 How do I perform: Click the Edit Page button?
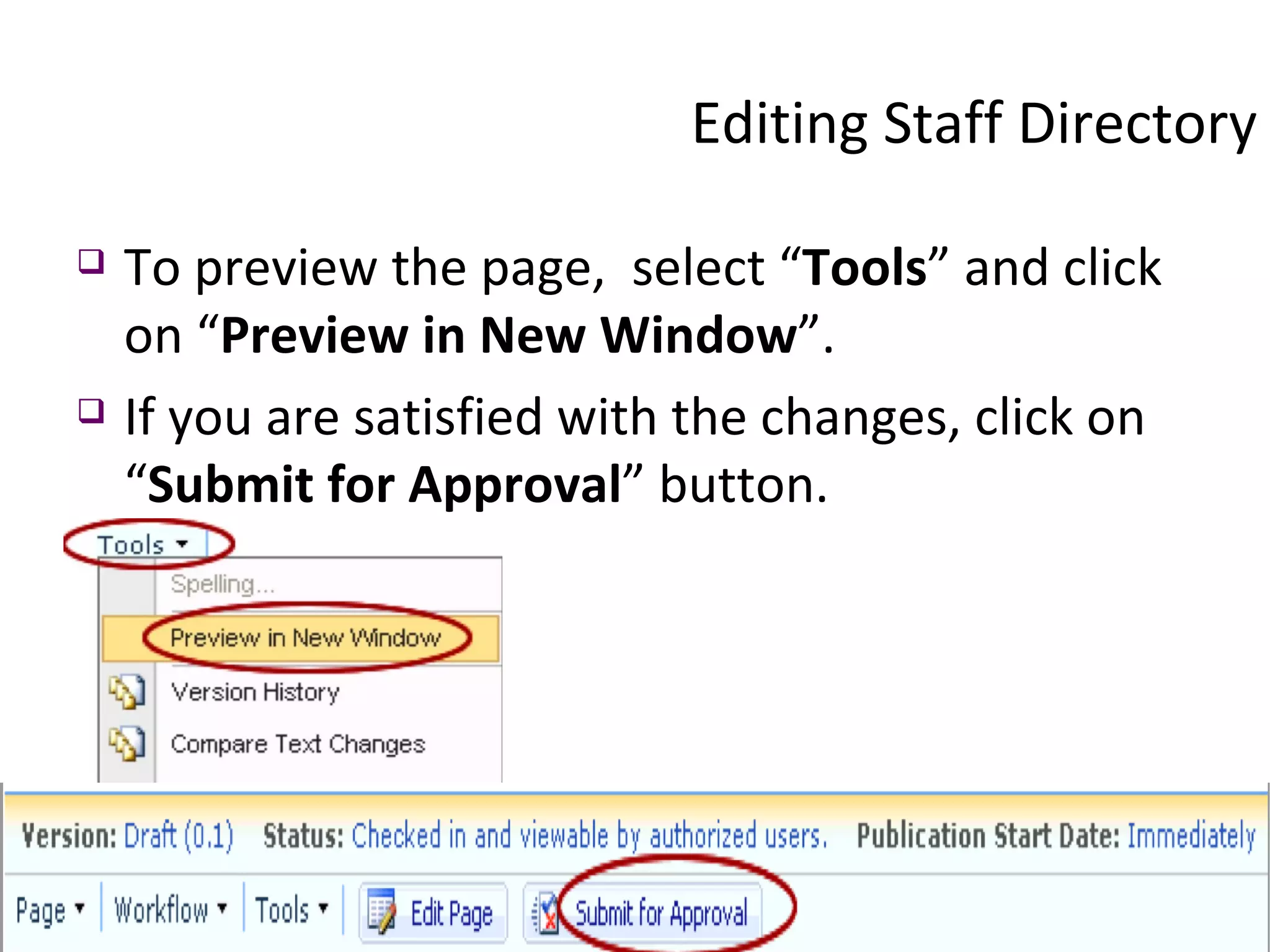point(433,914)
